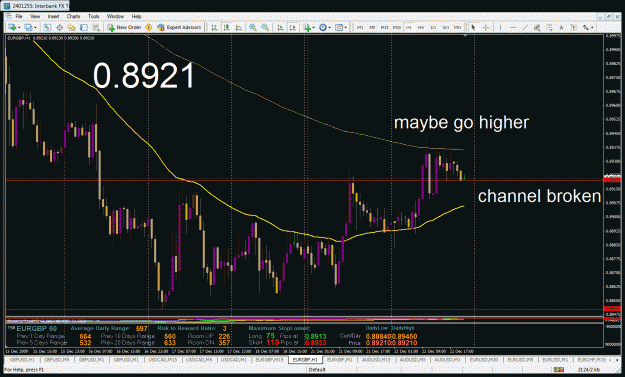The height and width of the screenshot is (377, 625).
Task: Select the Equidistant Channel tool
Action: 537,27
